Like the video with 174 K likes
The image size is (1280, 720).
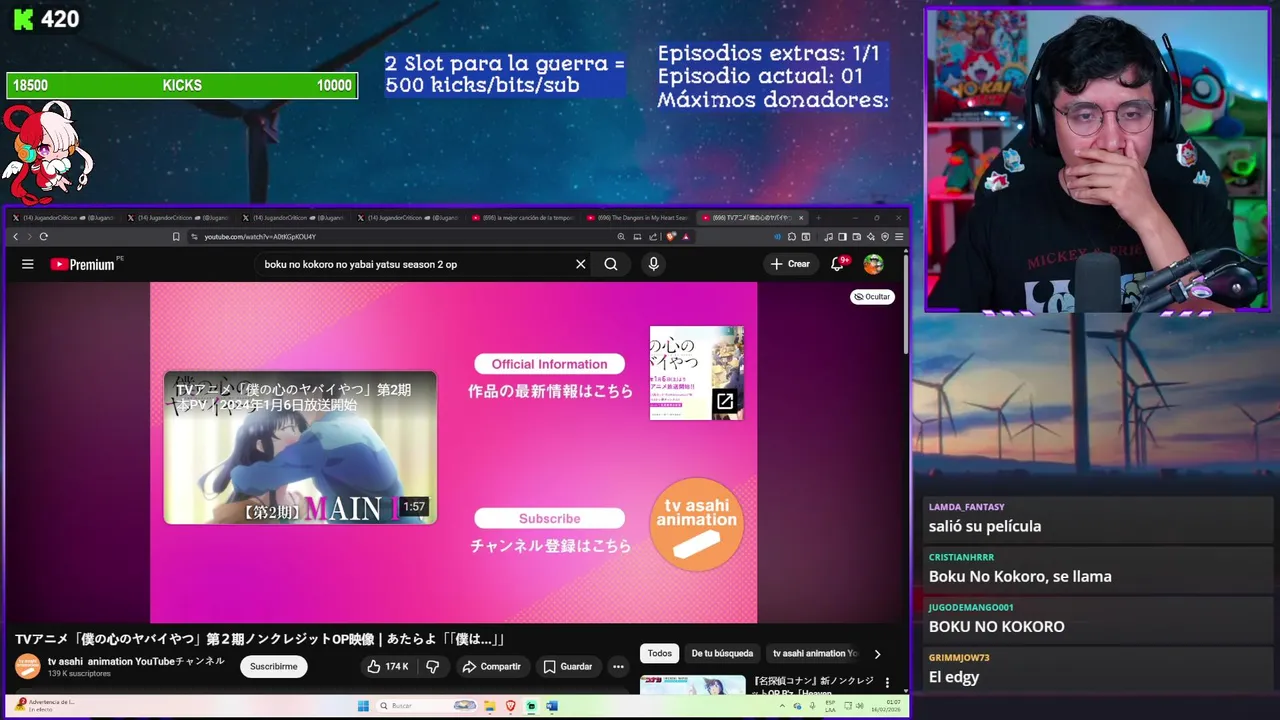[387, 666]
